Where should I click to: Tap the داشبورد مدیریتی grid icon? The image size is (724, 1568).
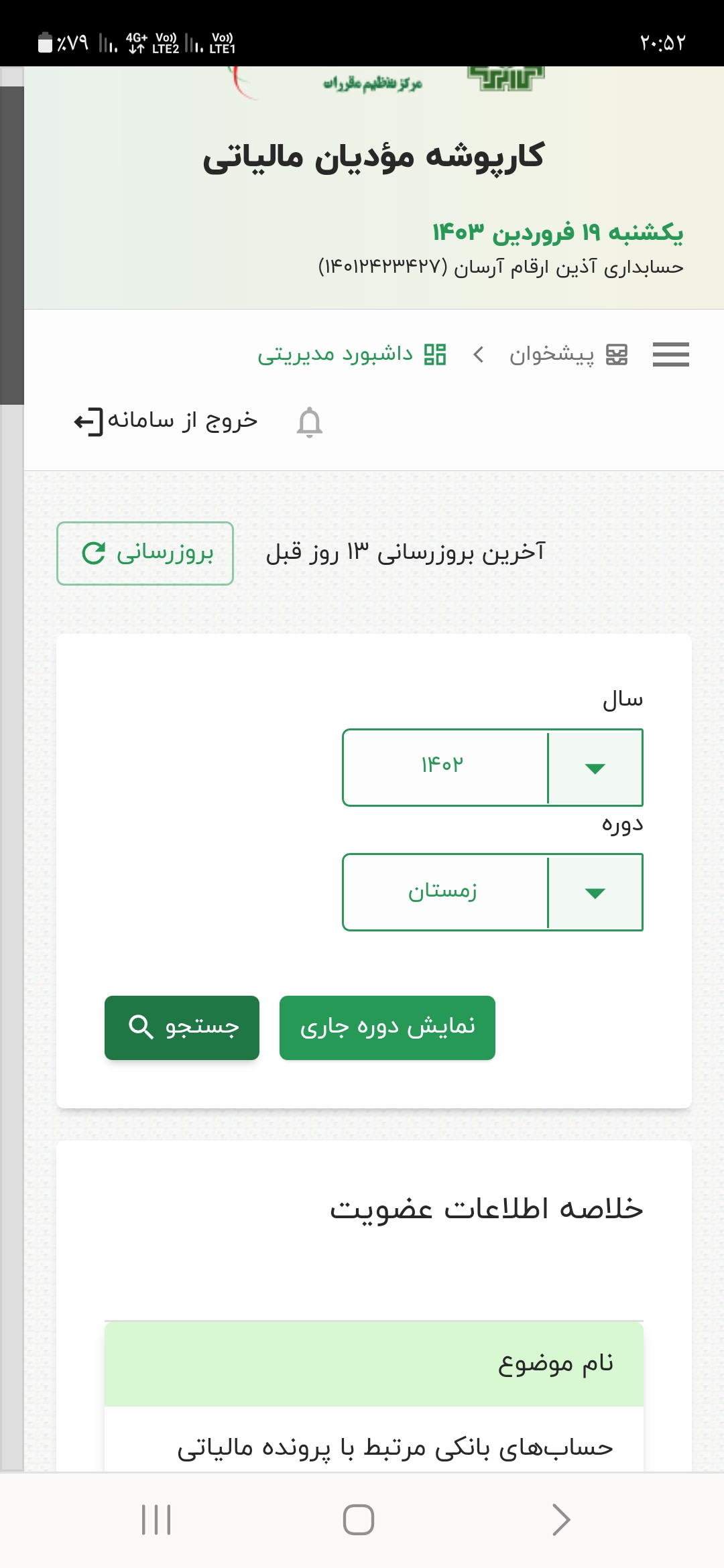point(435,354)
